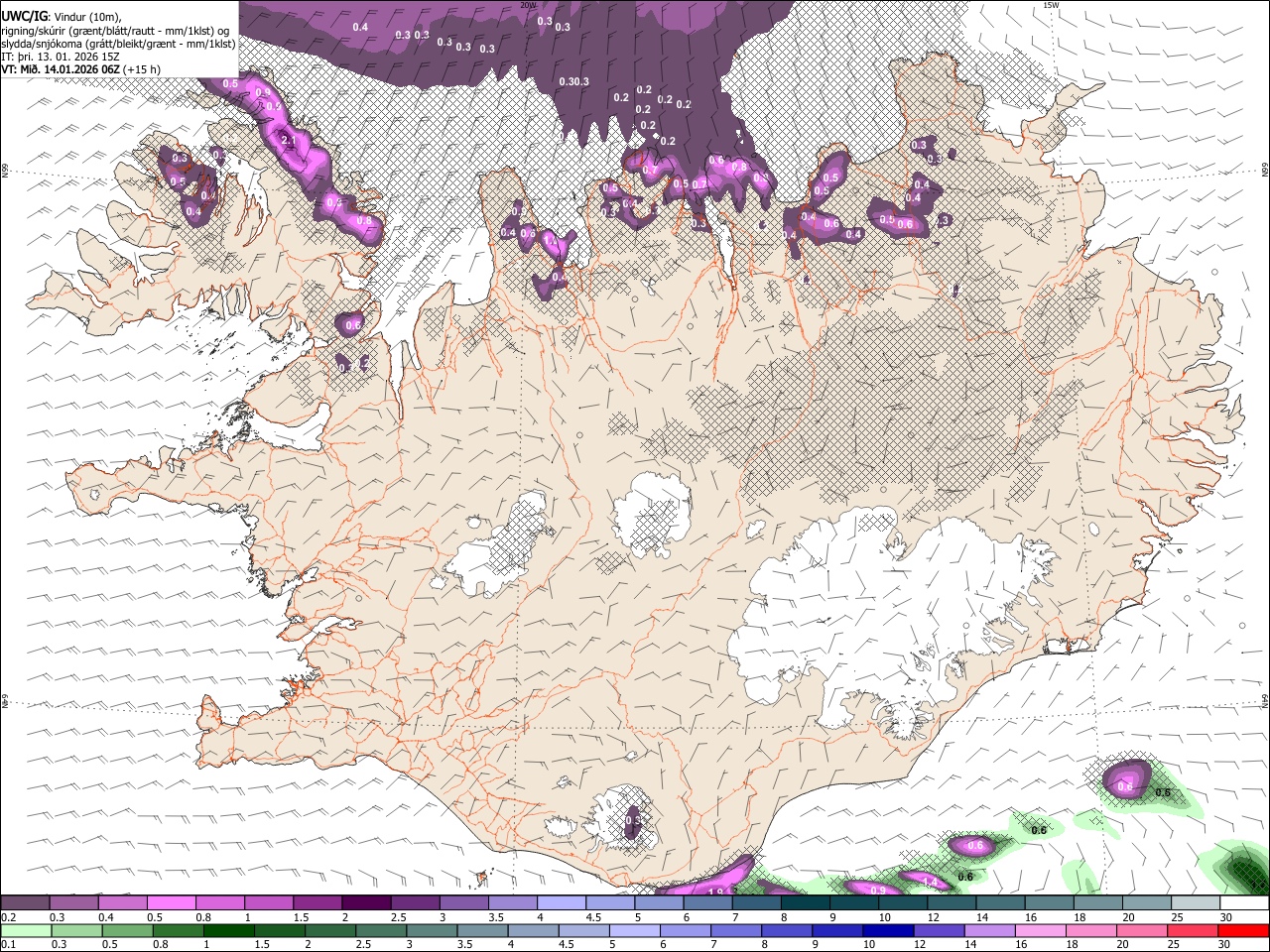
Task: Click the navy blue 10 mm swatch in the lower legend
Action: pyautogui.click(x=888, y=930)
